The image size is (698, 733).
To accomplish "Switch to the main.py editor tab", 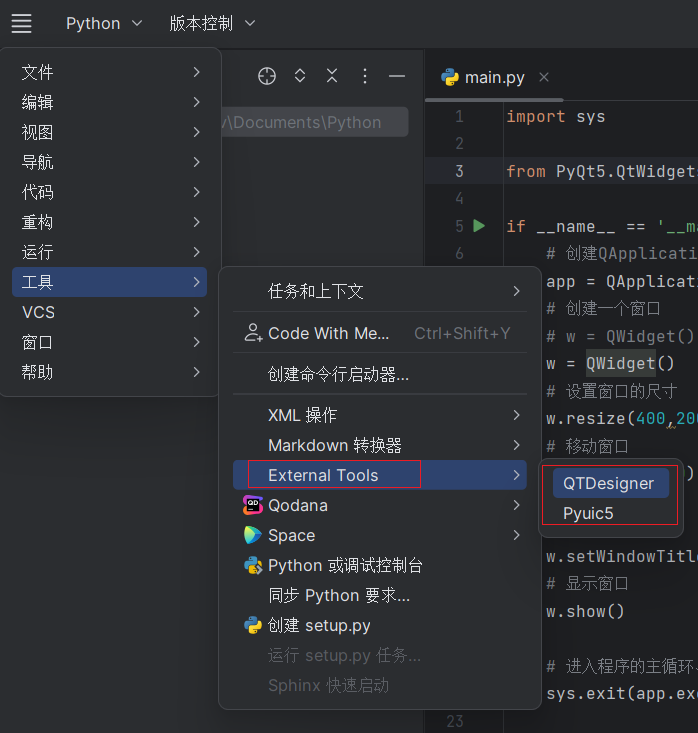I will (x=495, y=77).
